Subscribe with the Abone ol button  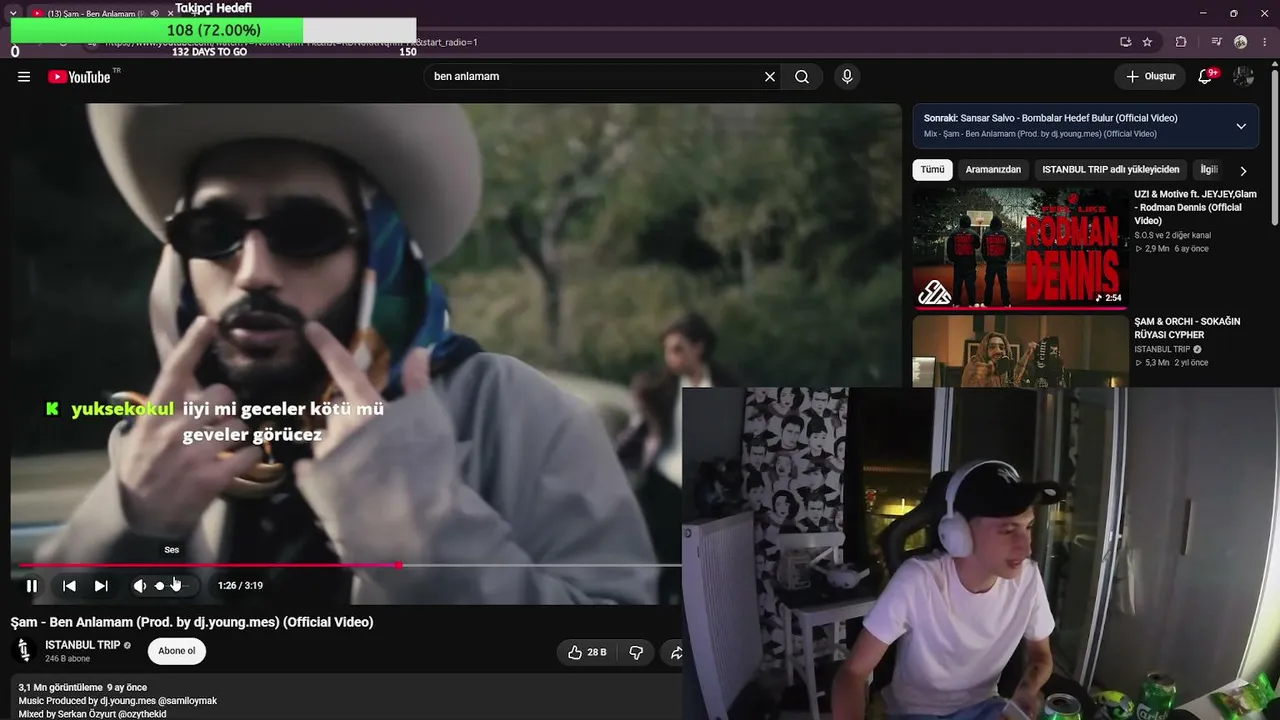(x=177, y=651)
